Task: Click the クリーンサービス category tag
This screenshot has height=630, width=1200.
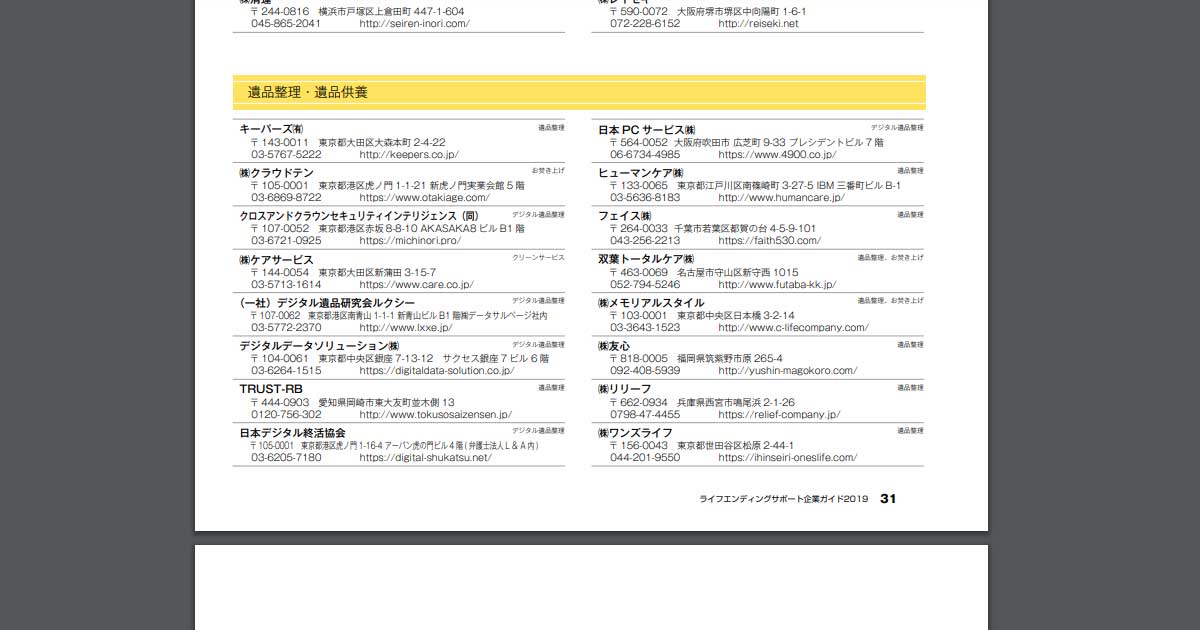Action: pos(539,258)
